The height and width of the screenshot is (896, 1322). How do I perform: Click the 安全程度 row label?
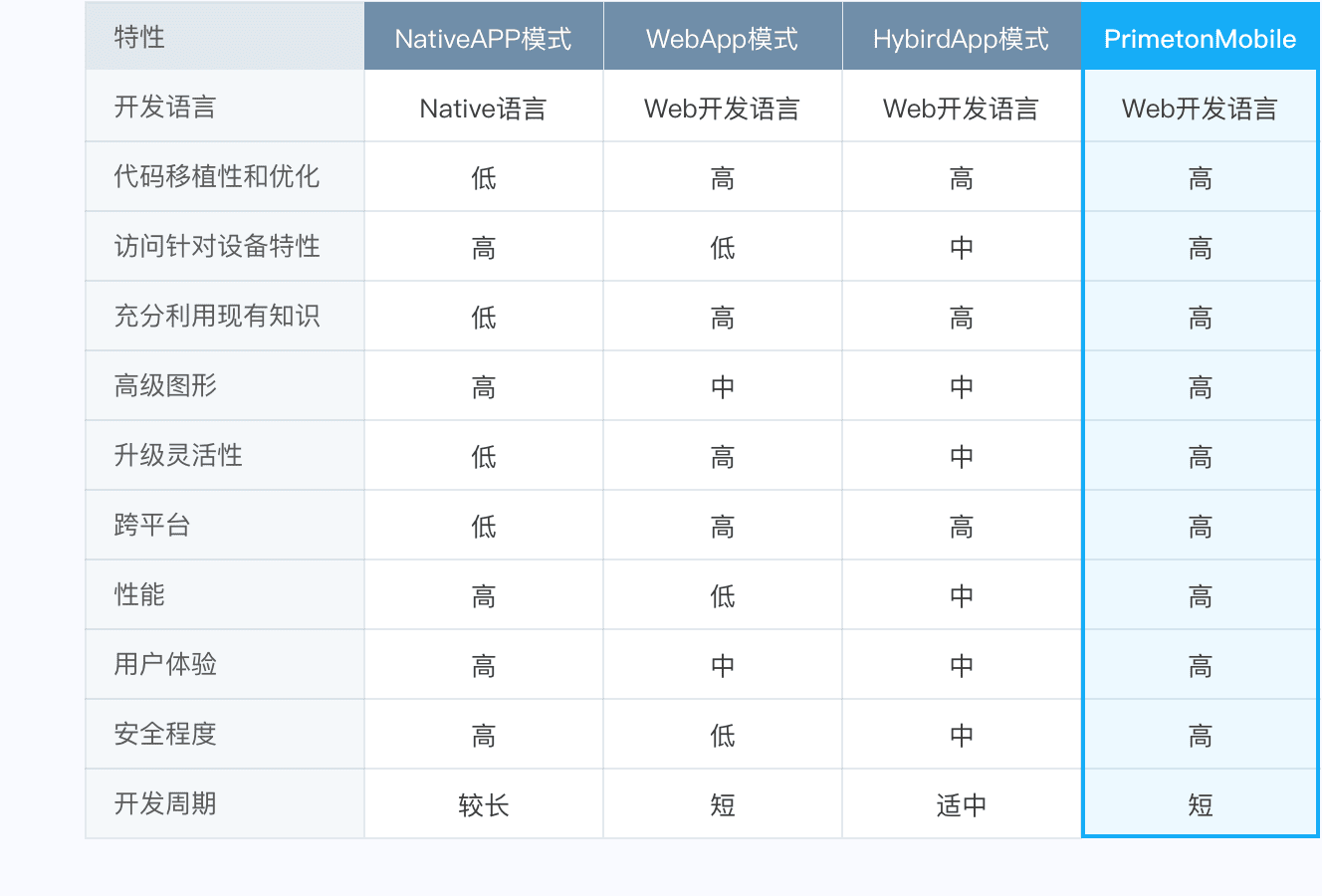click(165, 735)
